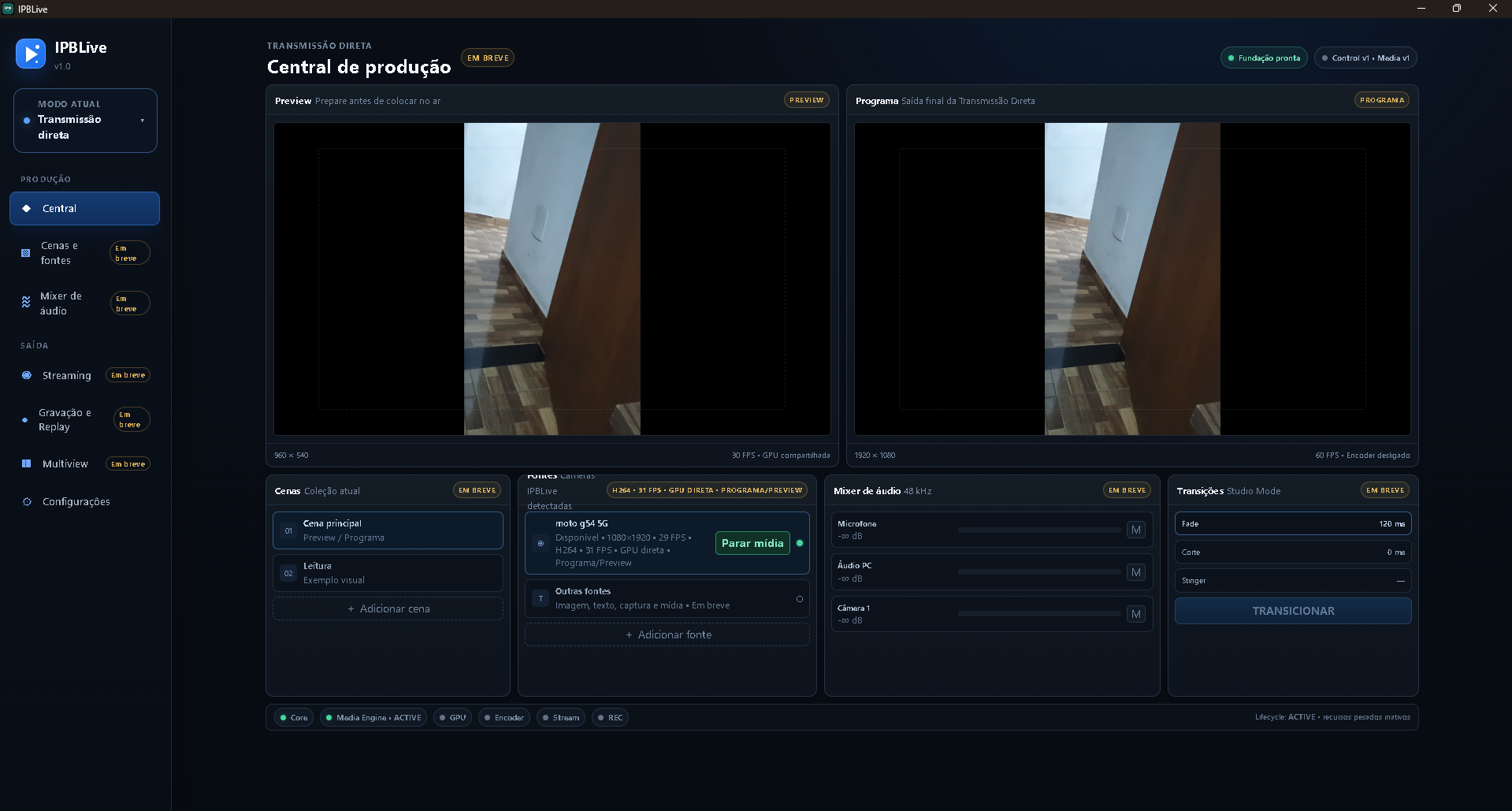Click the TRANSICIONAR button

(x=1292, y=611)
